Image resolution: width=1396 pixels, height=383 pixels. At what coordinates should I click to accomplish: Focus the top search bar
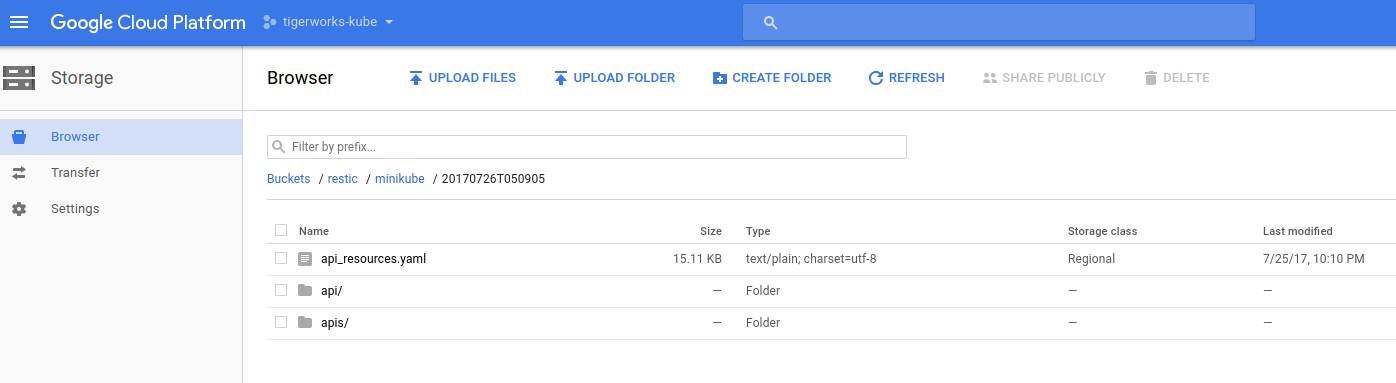pos(998,22)
